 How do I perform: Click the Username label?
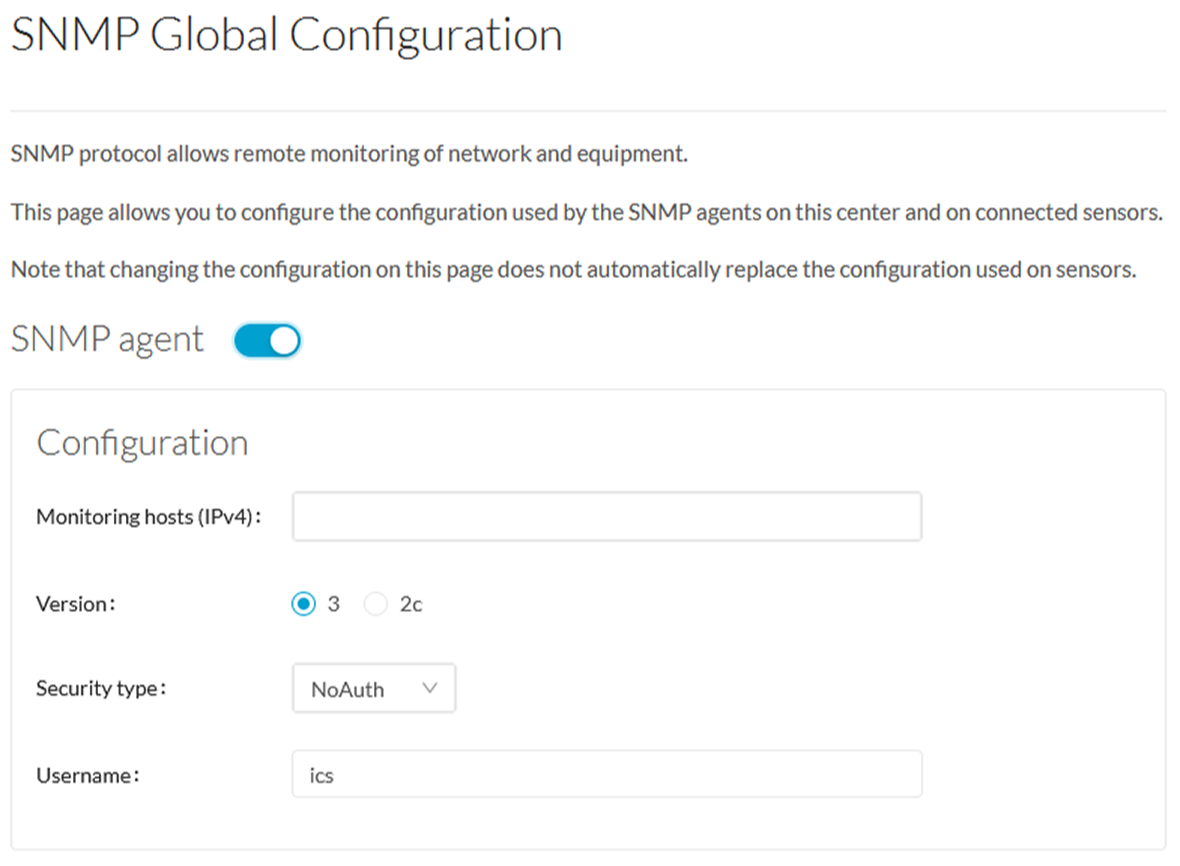pos(74,773)
